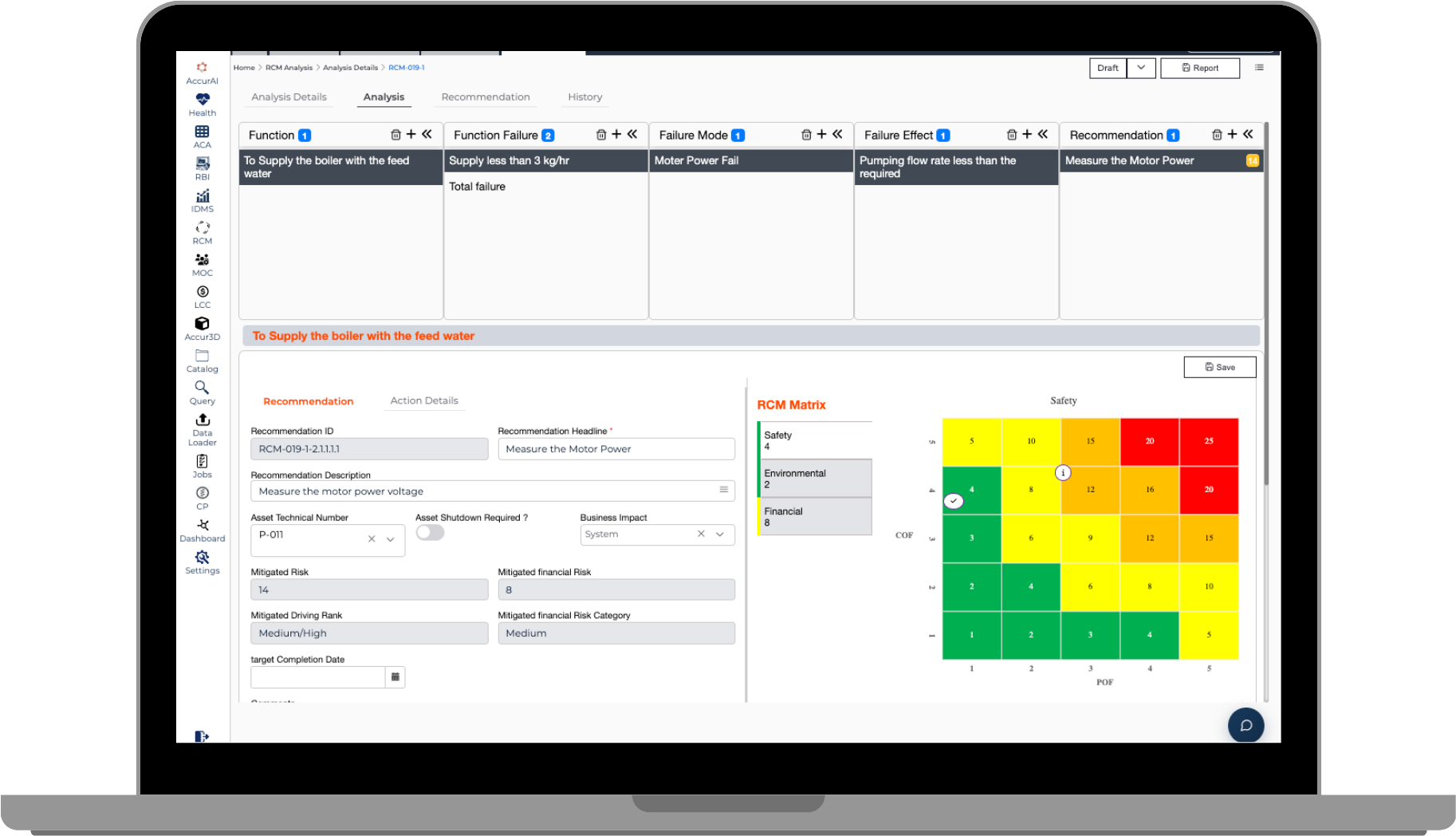Switch to the Analysis tab
Screen dimensions: 1456x836
click(384, 97)
